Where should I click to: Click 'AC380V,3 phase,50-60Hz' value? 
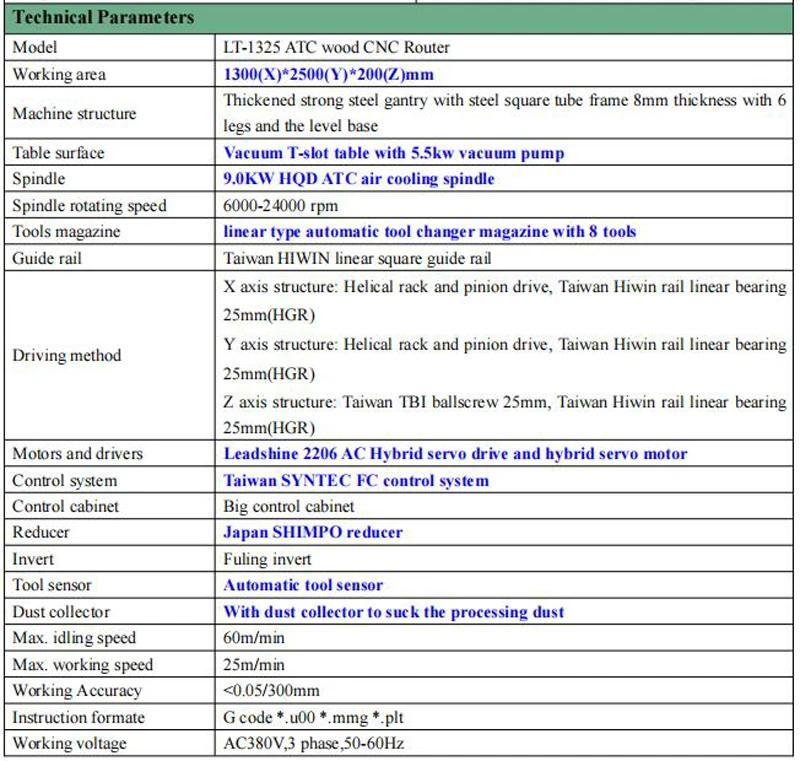click(x=314, y=743)
